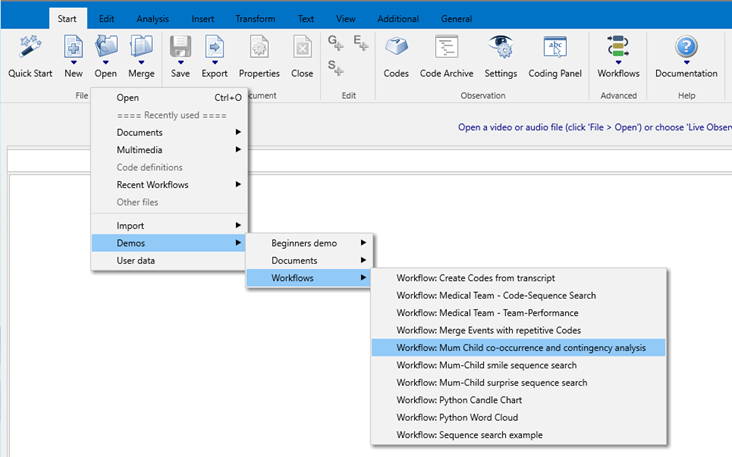Click the G+ add group icon
Screen dimensions: 732x457
(x=335, y=42)
